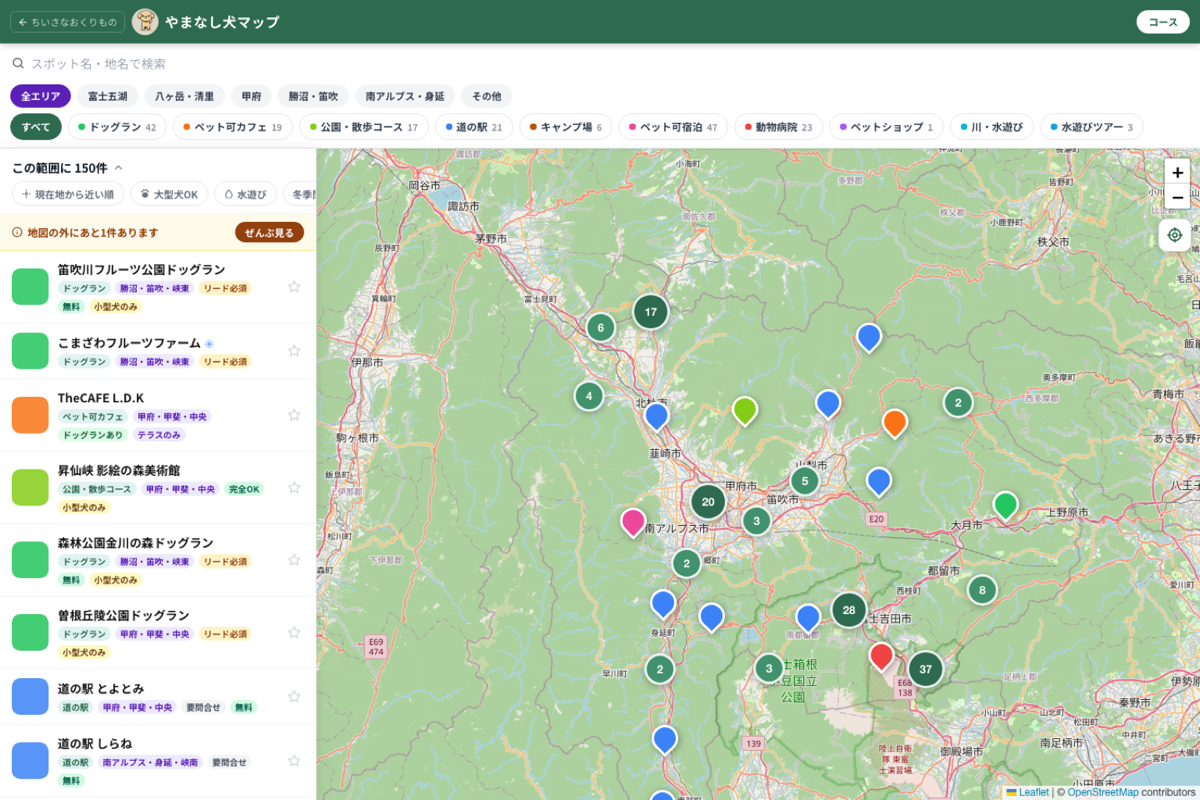Toggle the 道の駅 category filter
1200x800 pixels.
pos(474,127)
